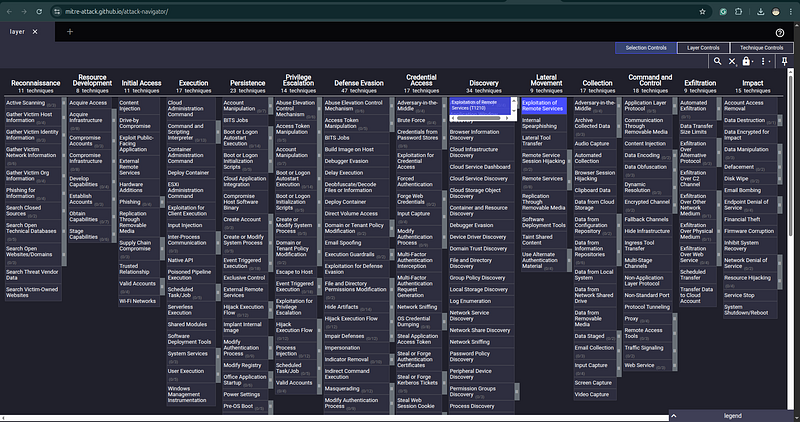Select the Network Sniffing technique under Discovery
The height and width of the screenshot is (422, 800).
point(481,342)
